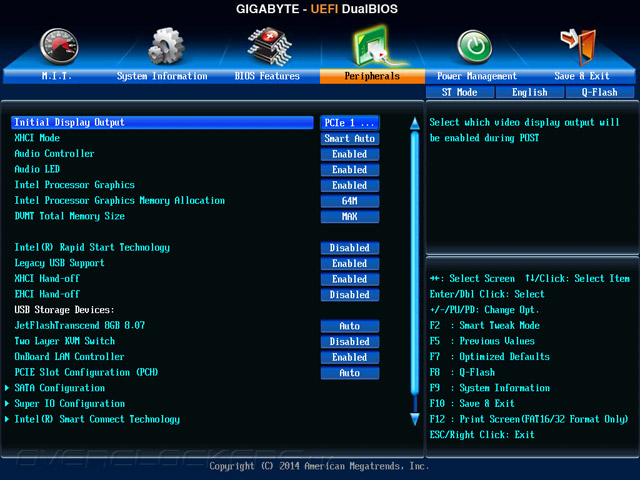Click the scrollbar up arrow
The height and width of the screenshot is (480, 640).
(415, 123)
